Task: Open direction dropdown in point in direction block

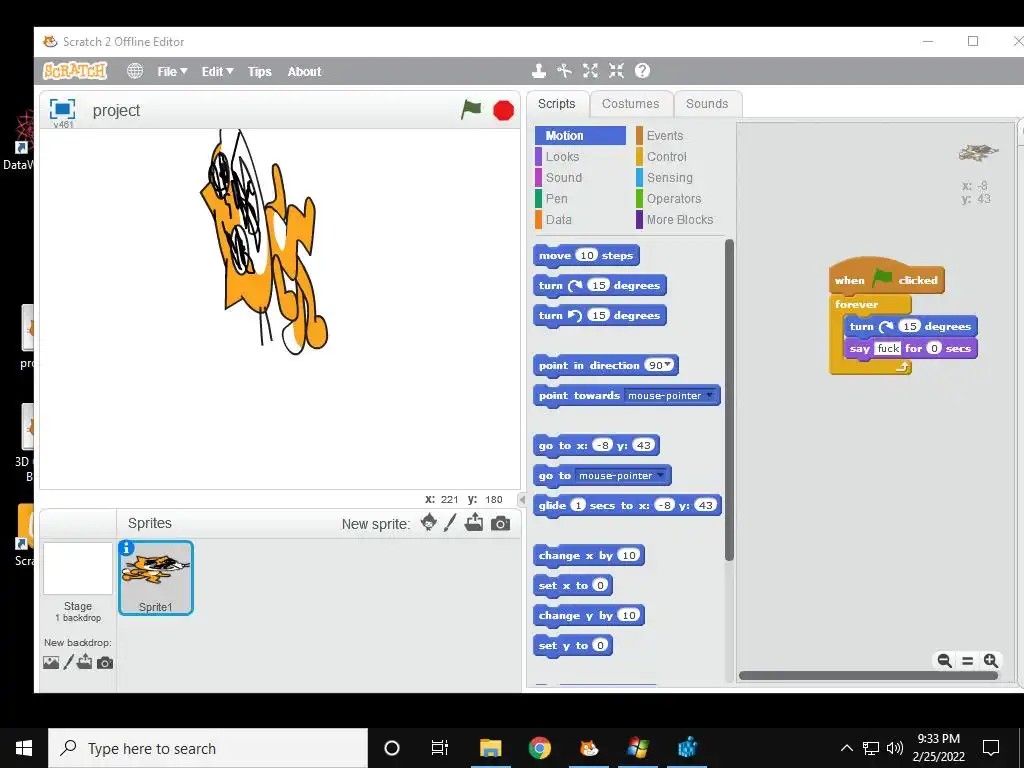Action: tap(668, 365)
